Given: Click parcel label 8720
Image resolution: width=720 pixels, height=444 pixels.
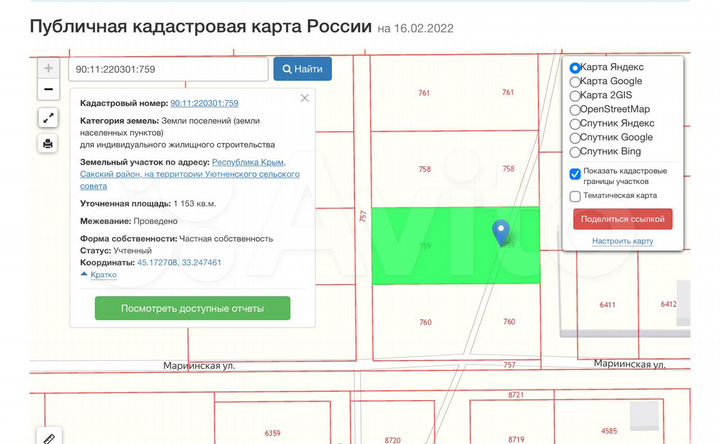Looking at the screenshot, I should click(393, 440).
